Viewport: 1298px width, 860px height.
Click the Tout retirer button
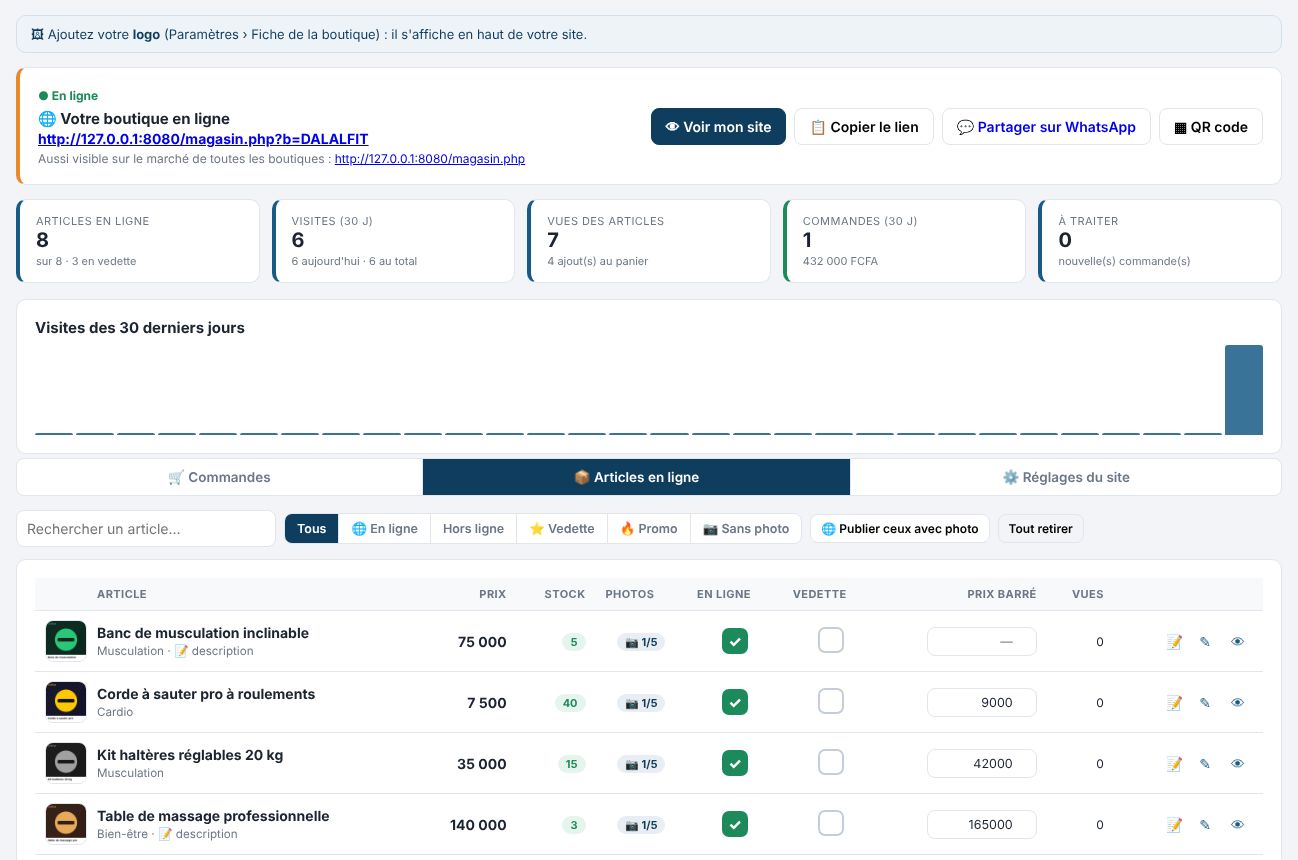(1041, 529)
